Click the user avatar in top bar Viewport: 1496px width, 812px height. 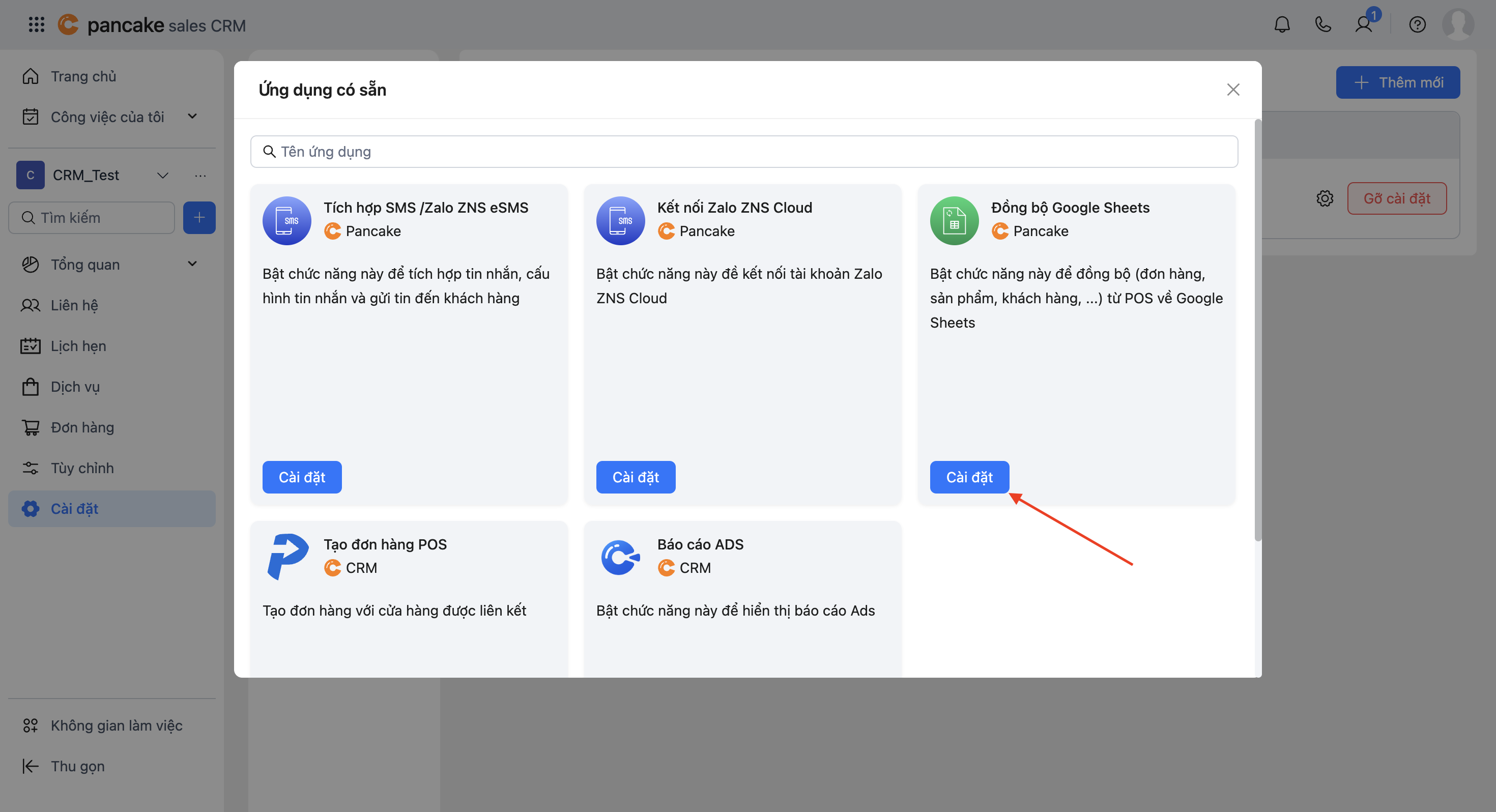[1458, 24]
